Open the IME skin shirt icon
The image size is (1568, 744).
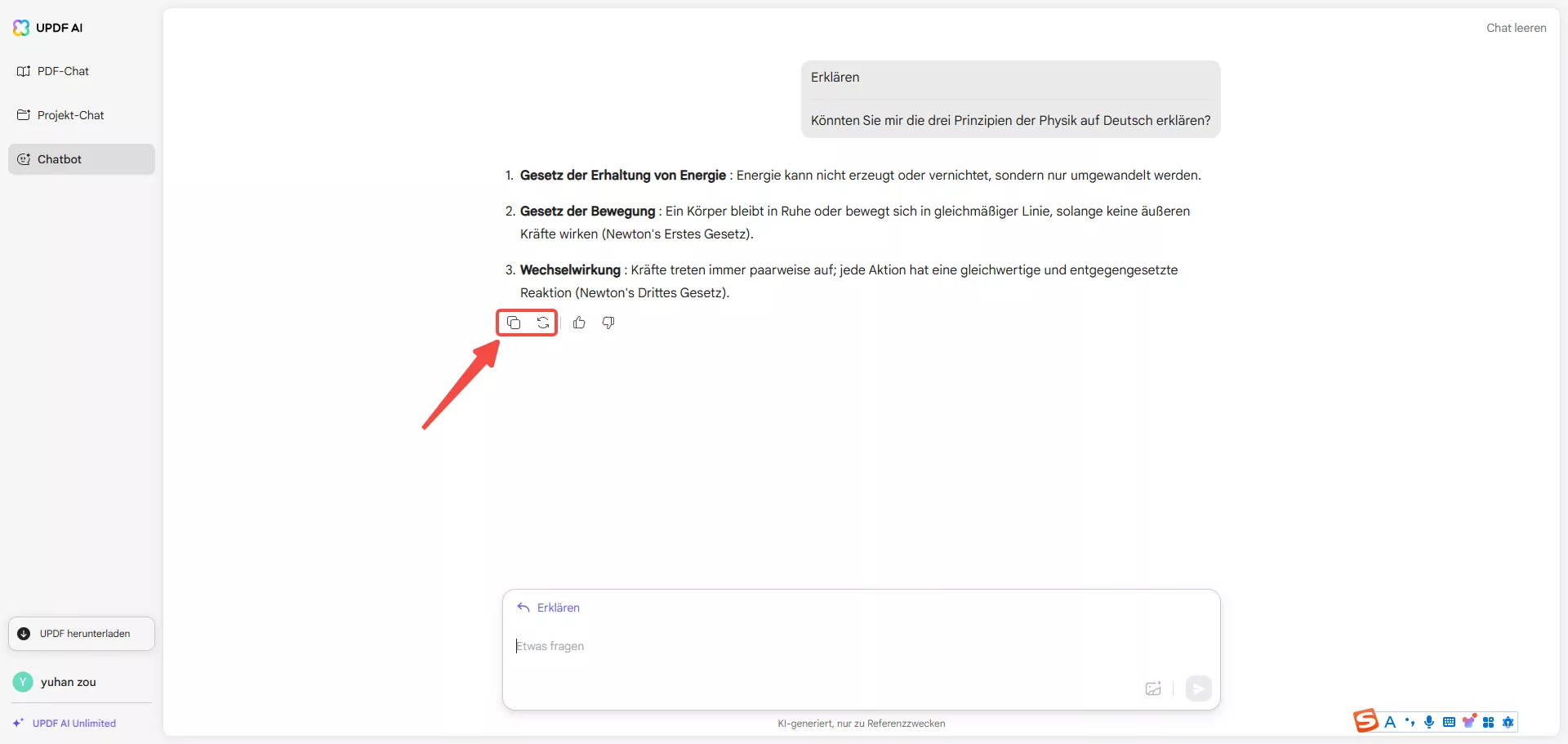(1469, 721)
